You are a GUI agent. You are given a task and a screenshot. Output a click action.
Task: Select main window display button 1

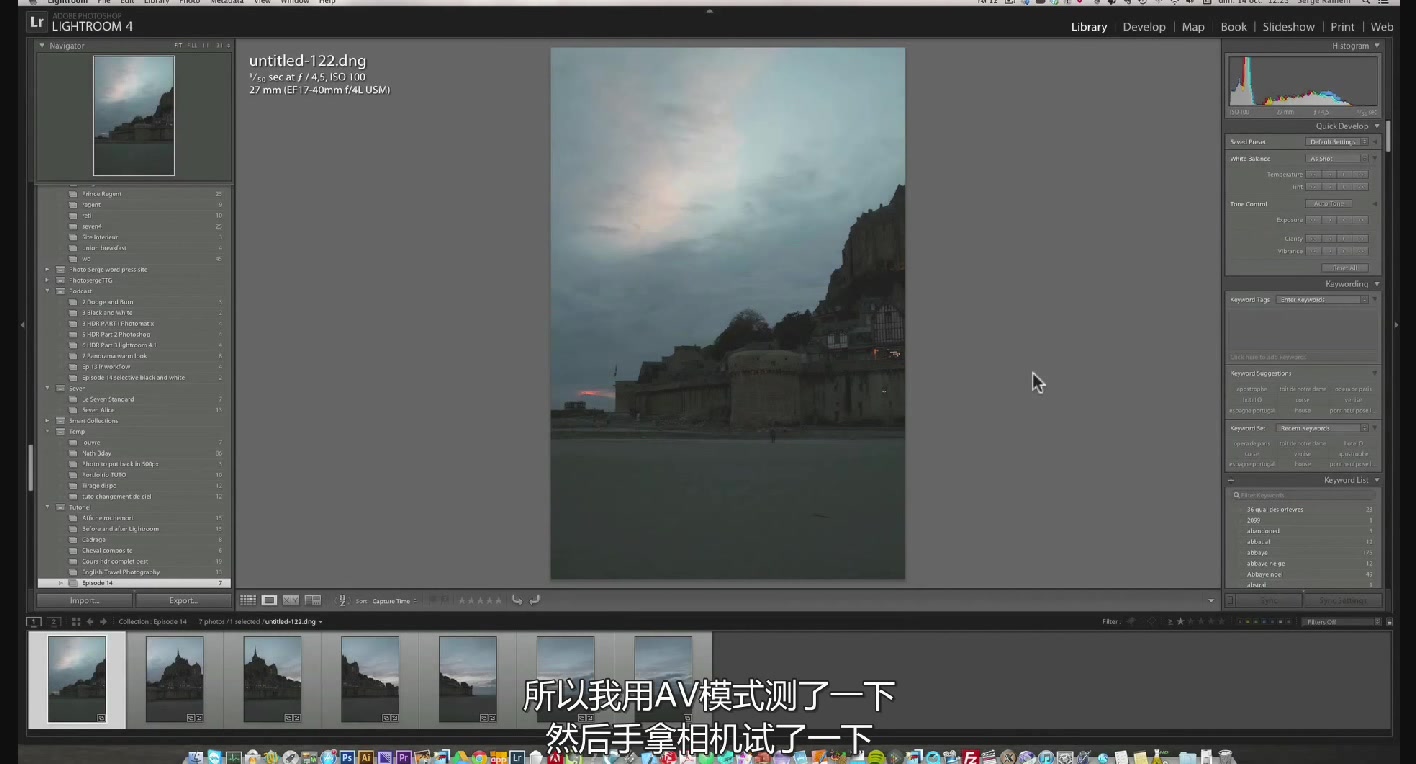(x=34, y=621)
